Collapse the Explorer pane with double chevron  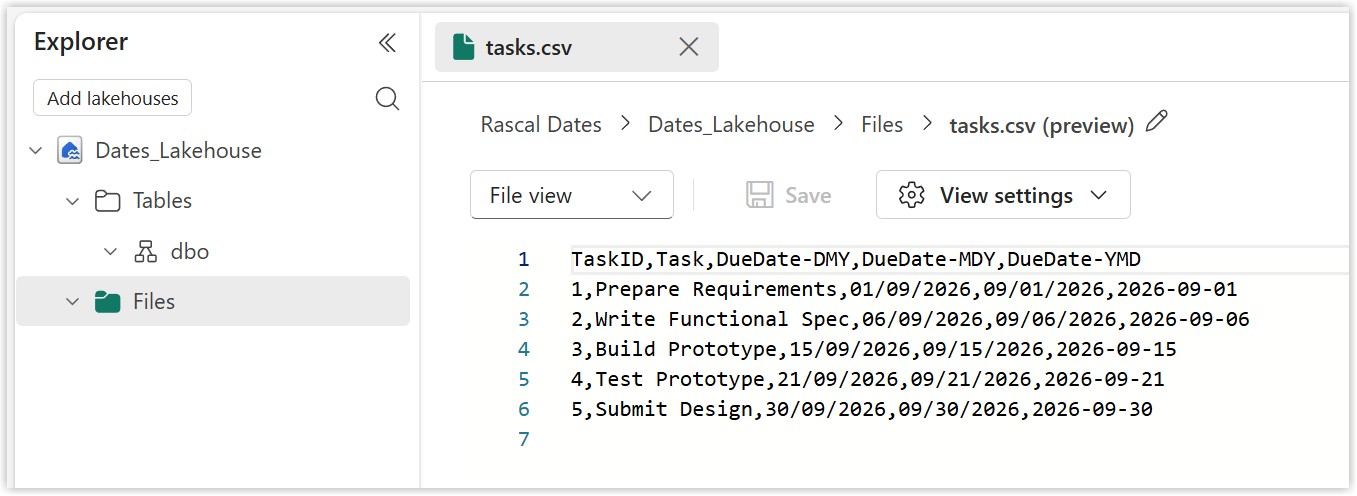pyautogui.click(x=387, y=42)
